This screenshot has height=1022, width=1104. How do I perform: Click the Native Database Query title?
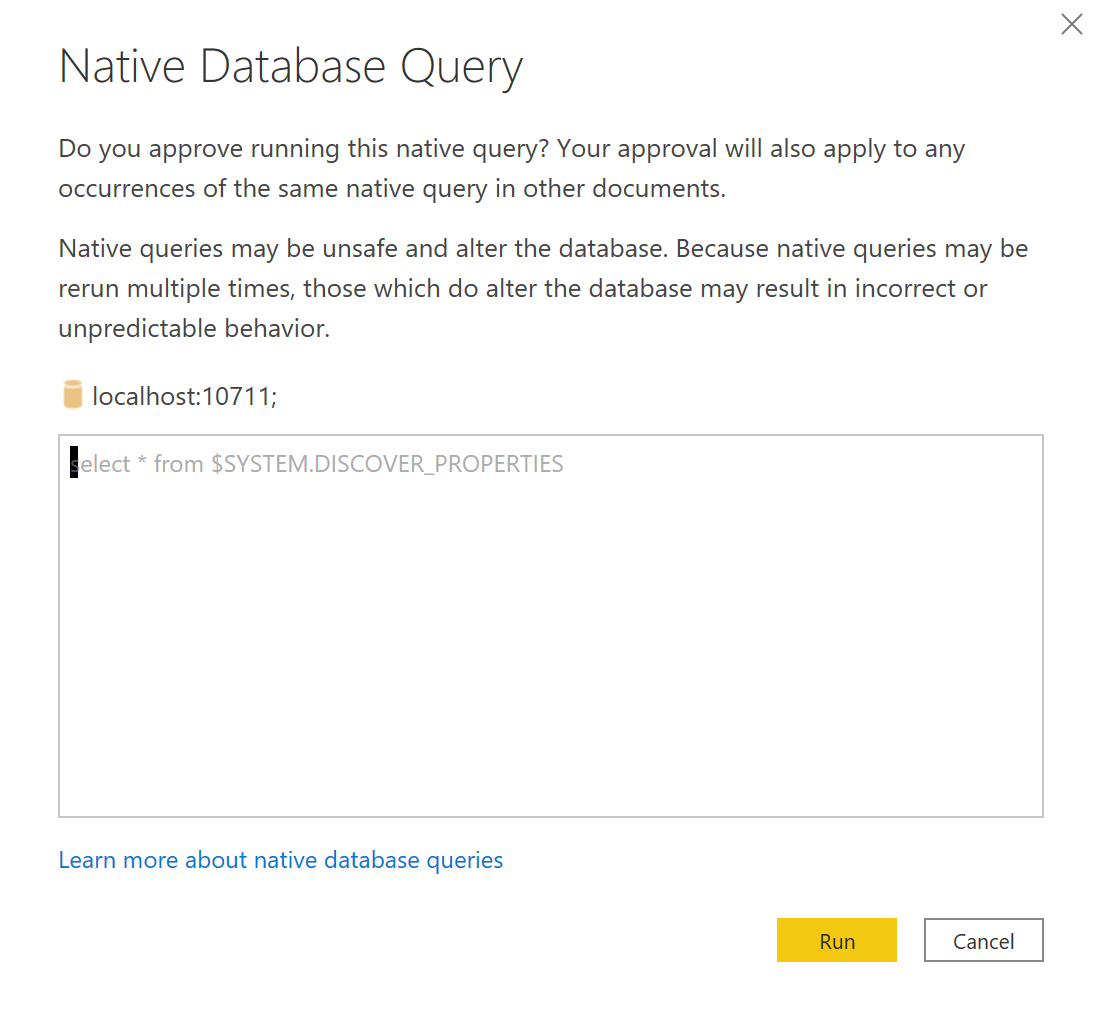click(x=290, y=68)
